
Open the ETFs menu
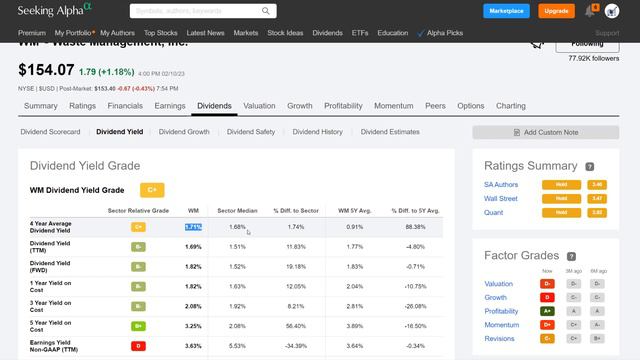pyautogui.click(x=360, y=33)
